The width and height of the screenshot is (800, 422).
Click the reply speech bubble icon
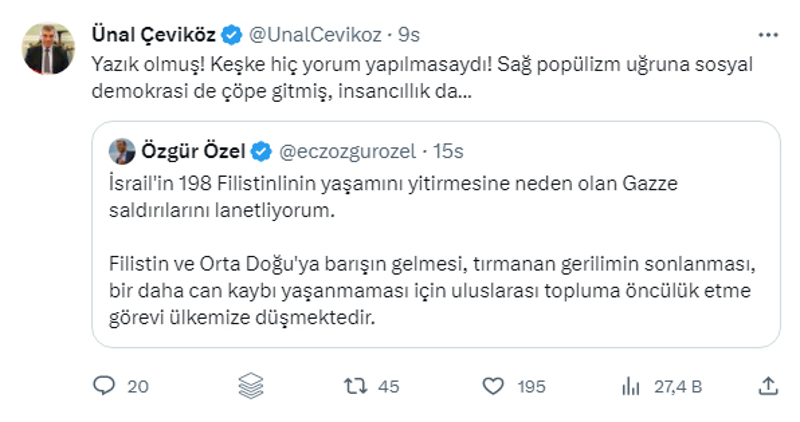coord(105,386)
